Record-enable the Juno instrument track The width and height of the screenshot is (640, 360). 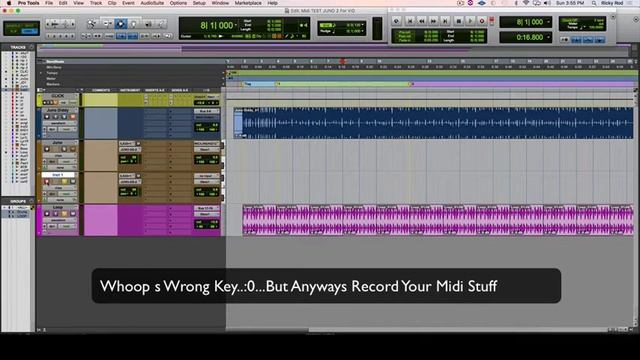(47, 149)
